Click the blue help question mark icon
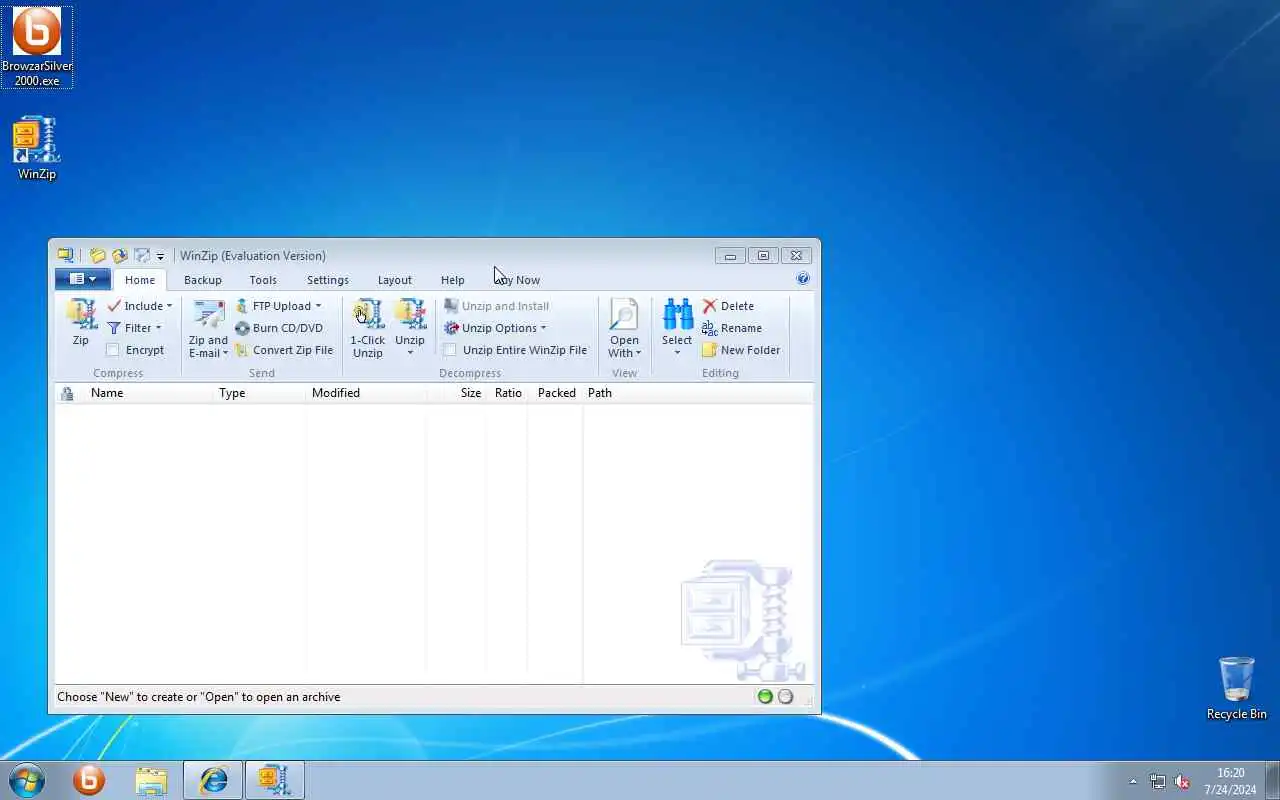The width and height of the screenshot is (1280, 800). [803, 279]
